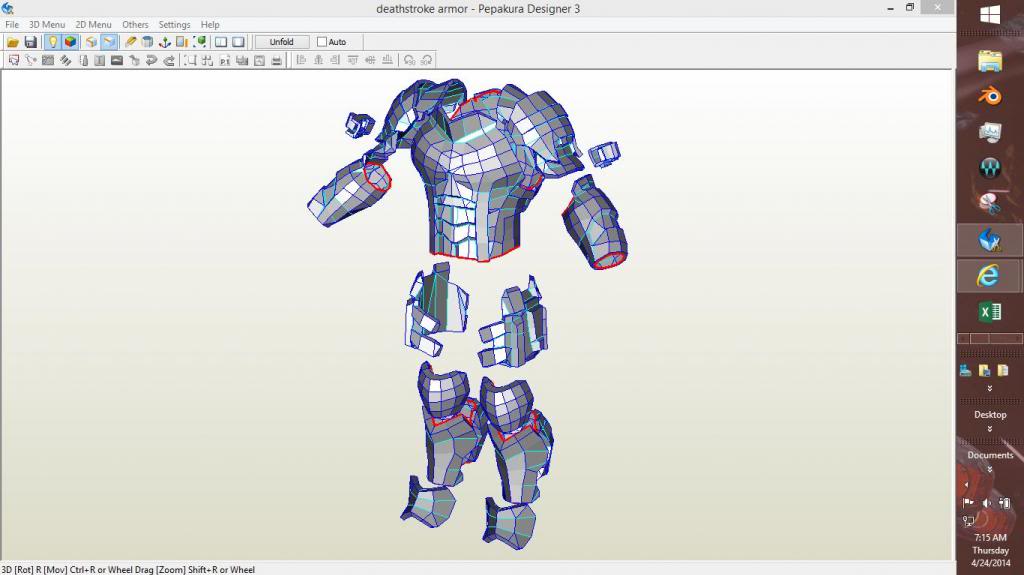Click the Documents toolbar label
The image size is (1024, 575).
pos(990,455)
